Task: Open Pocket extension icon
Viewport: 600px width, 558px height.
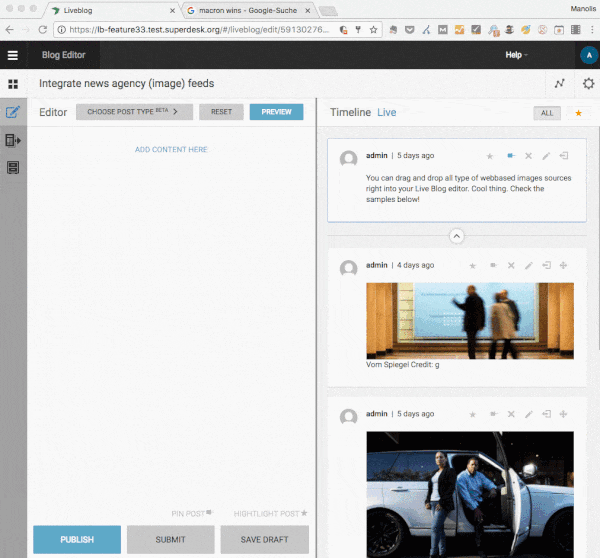Action: [x=409, y=29]
